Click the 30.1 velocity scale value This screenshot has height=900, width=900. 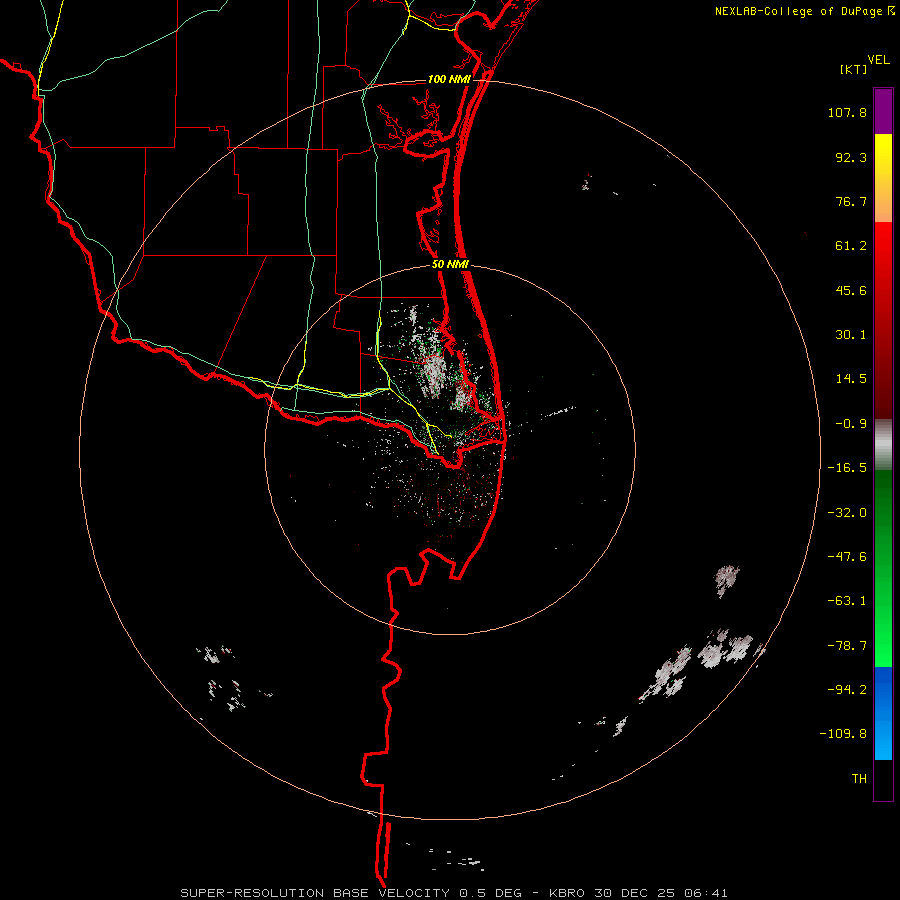click(x=851, y=335)
